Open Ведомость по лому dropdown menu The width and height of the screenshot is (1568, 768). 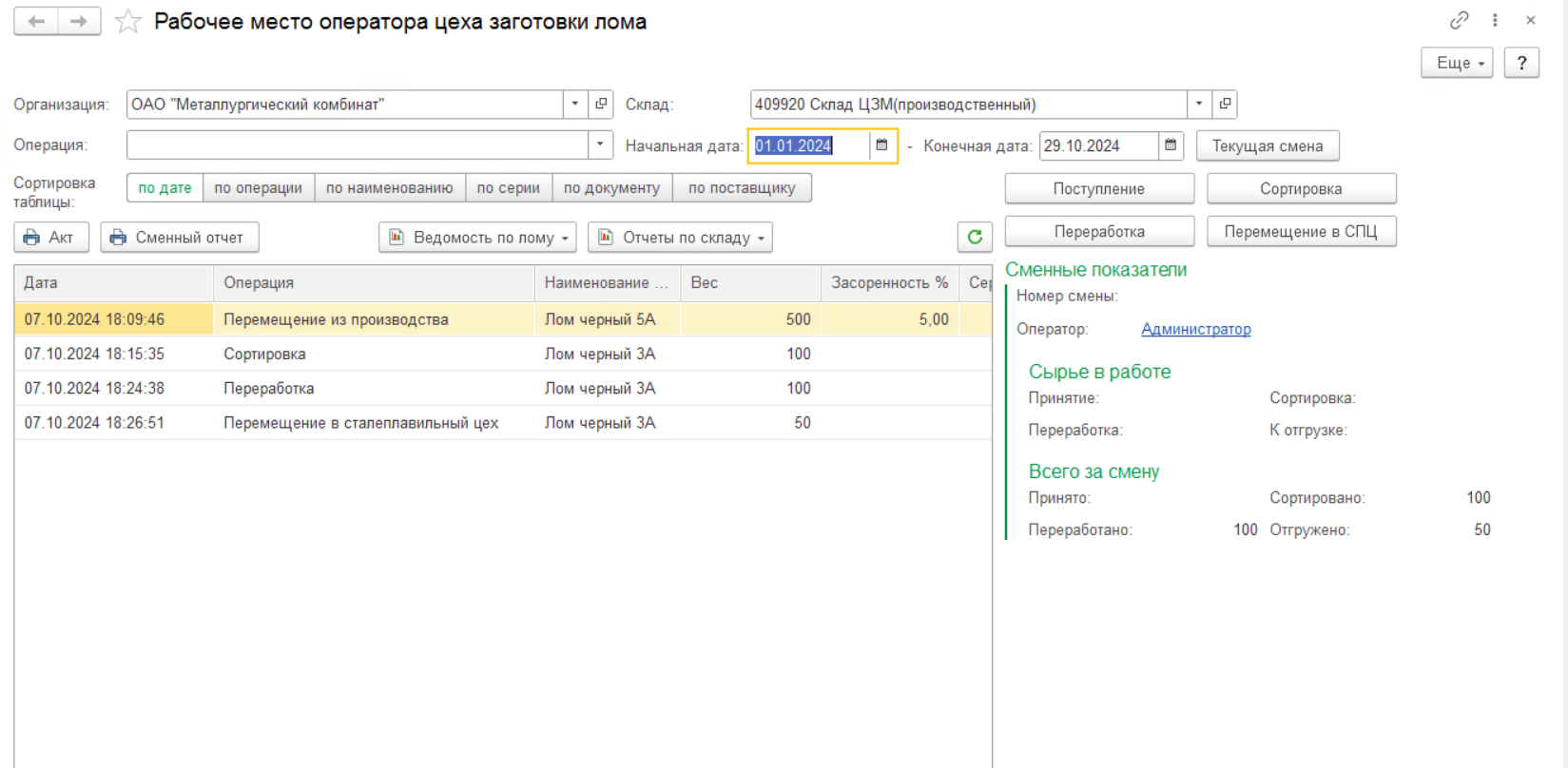point(477,237)
